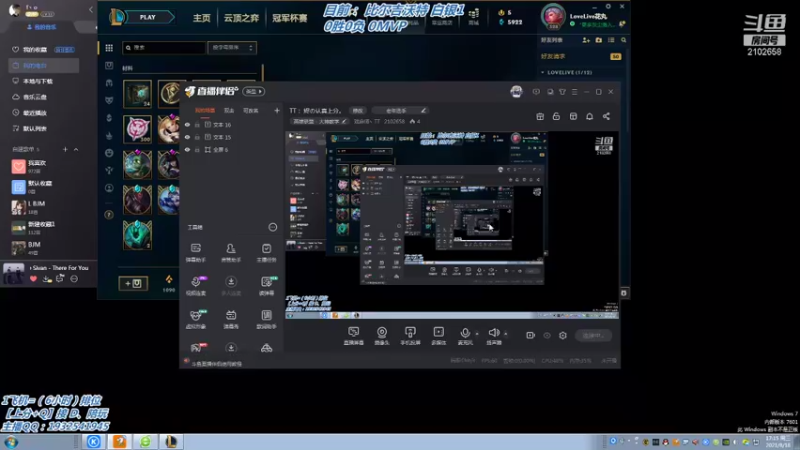Open Kugou music from Windows taskbar

pyautogui.click(x=93, y=442)
